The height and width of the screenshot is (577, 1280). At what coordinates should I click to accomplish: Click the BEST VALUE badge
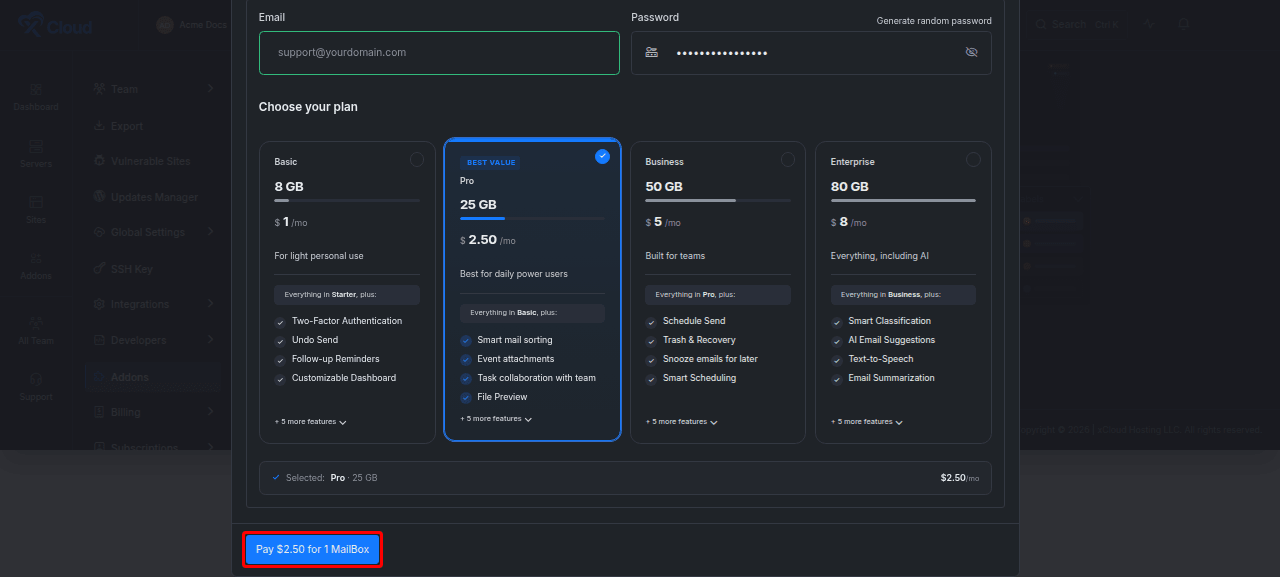(490, 162)
